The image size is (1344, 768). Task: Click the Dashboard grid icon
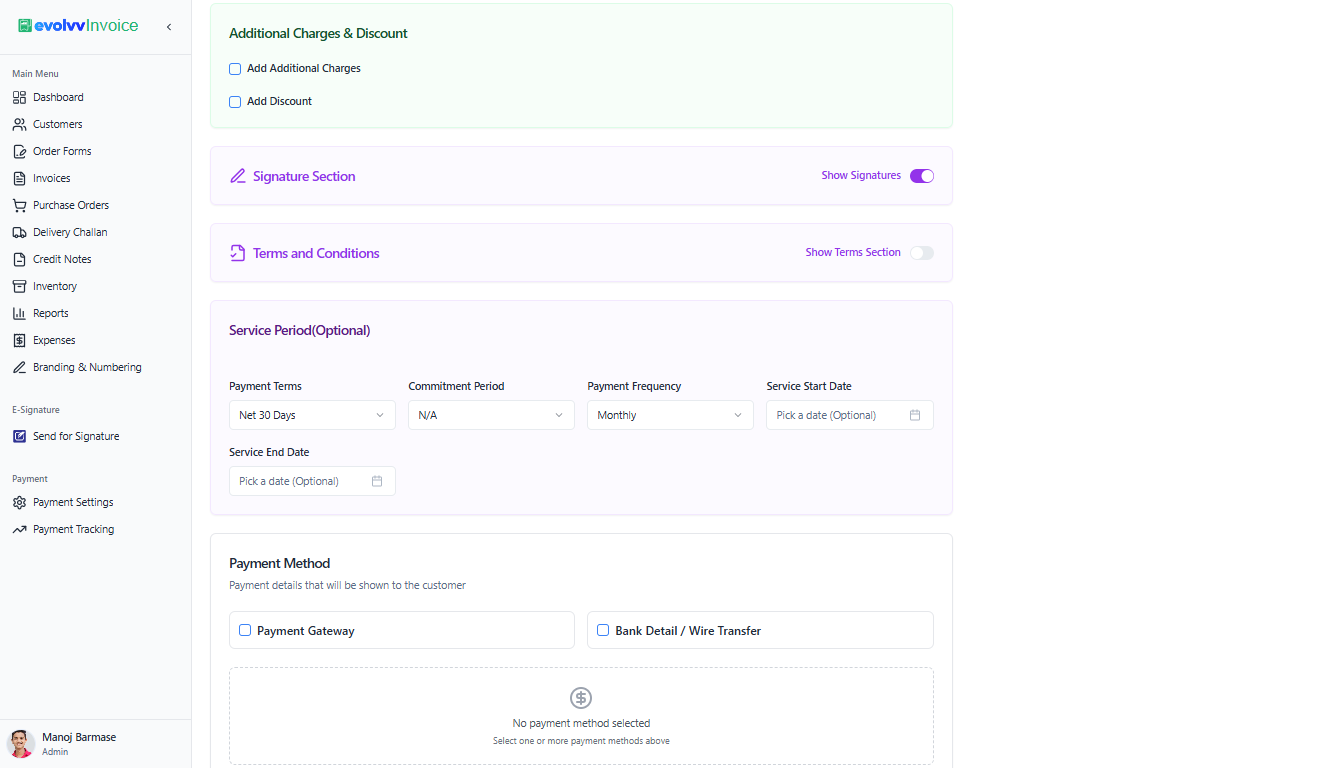(19, 97)
